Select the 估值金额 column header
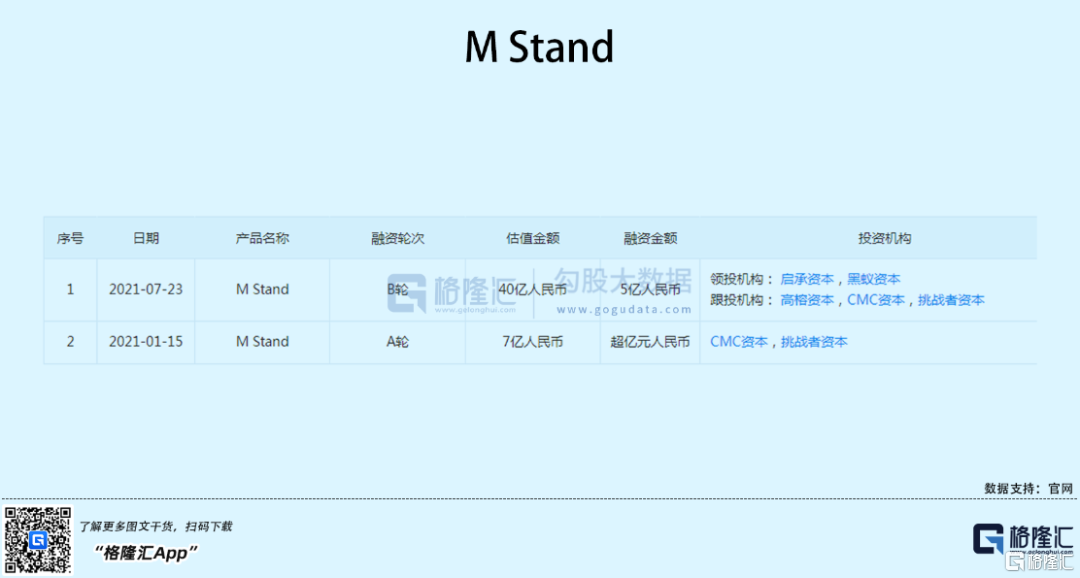The image size is (1080, 578). tap(532, 238)
